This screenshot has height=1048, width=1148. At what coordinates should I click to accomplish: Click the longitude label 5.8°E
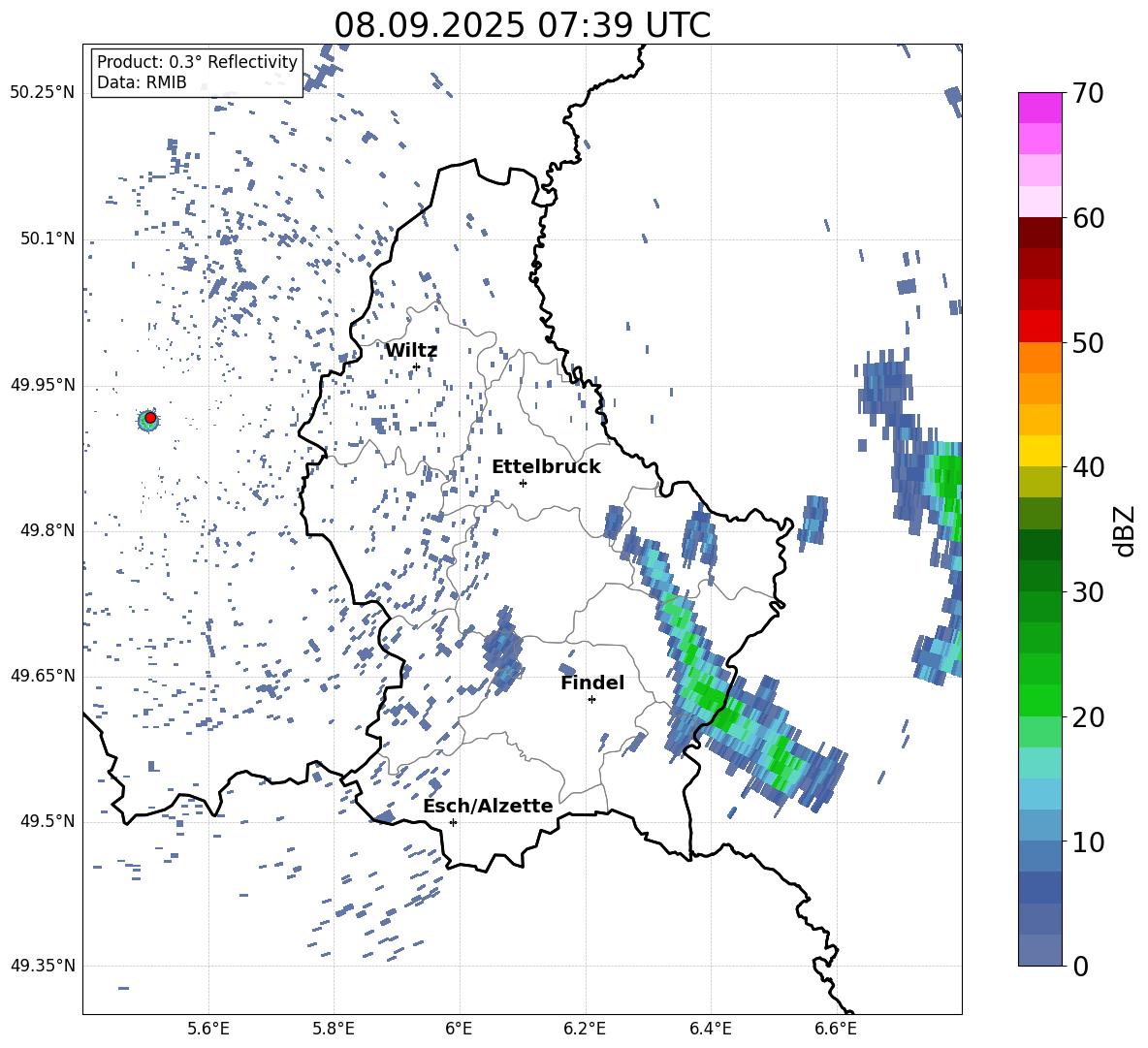point(334,1029)
